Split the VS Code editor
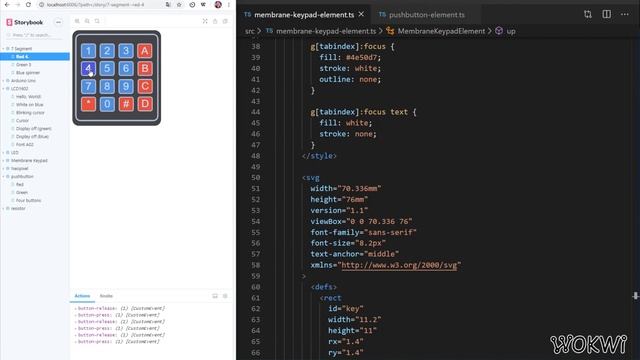 607,14
